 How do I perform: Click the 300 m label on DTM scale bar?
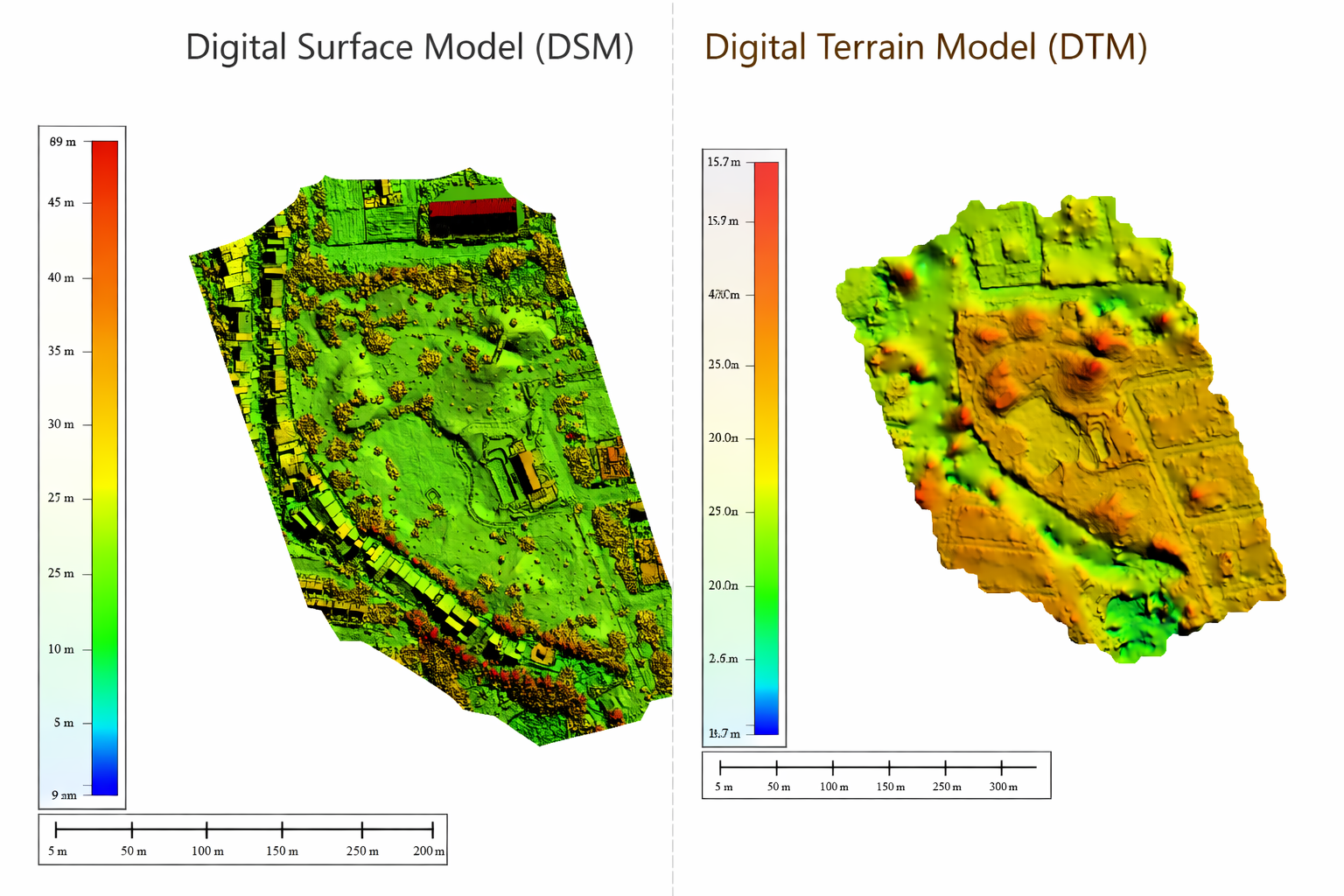tap(1003, 787)
